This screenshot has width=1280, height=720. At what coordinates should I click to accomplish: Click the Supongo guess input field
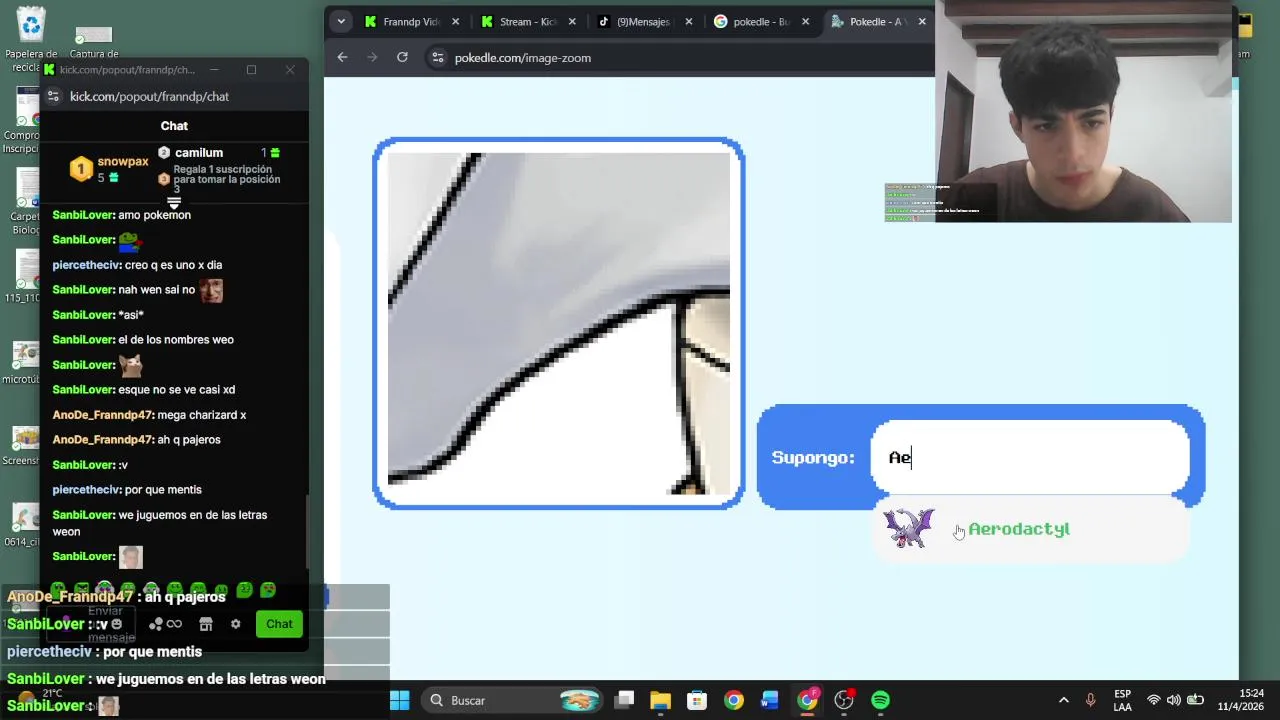[x=1030, y=457]
